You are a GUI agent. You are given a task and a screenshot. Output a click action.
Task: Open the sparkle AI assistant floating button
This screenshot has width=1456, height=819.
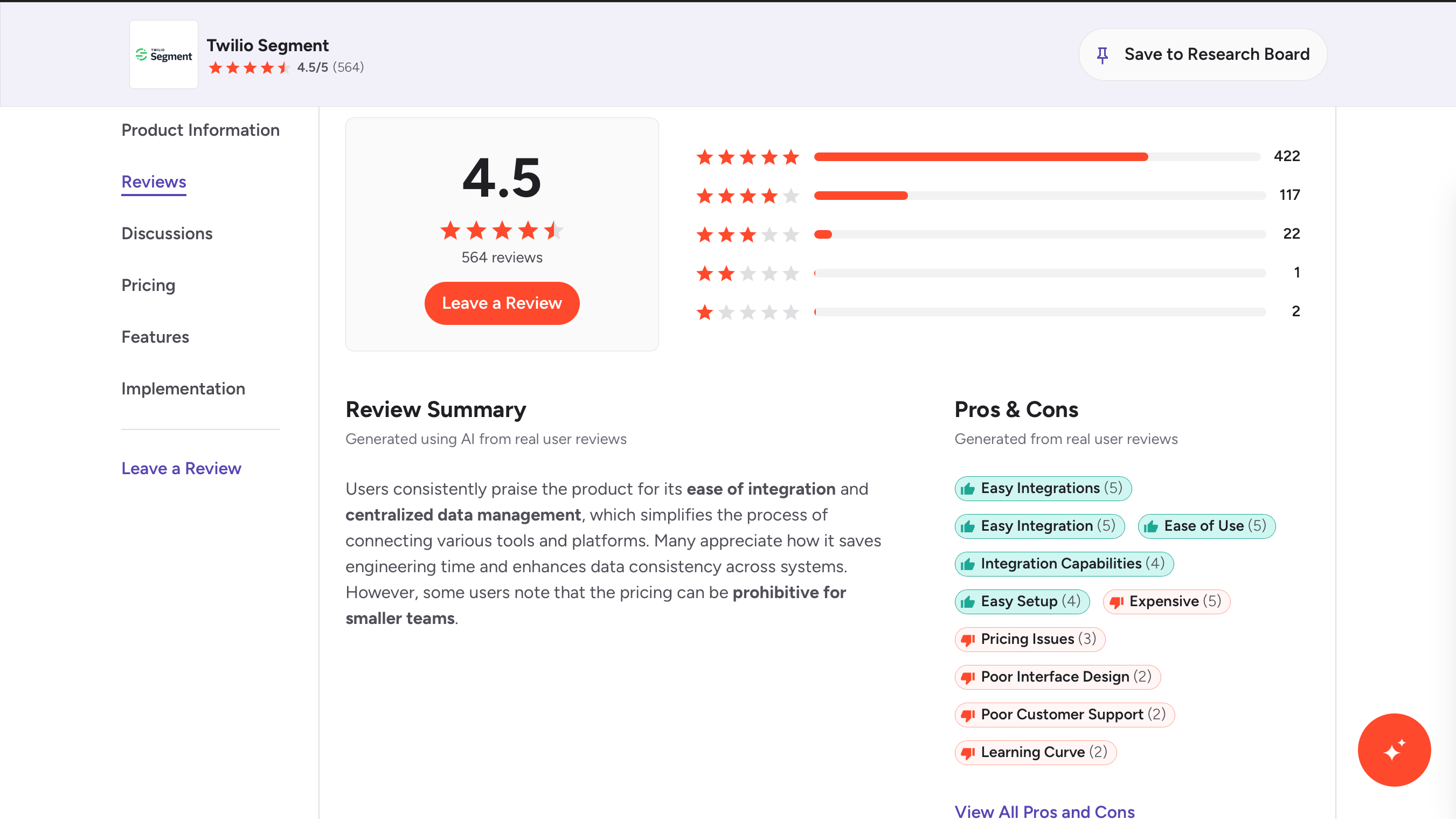pos(1394,749)
